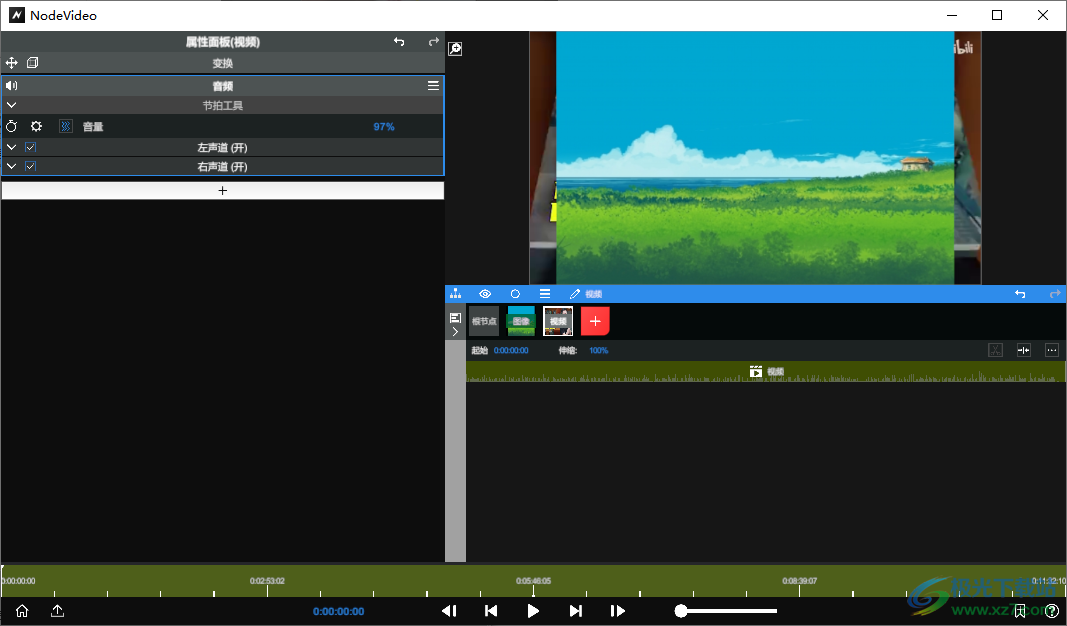Open the three-dots more options on timeline
The height and width of the screenshot is (626, 1067).
click(x=1052, y=350)
